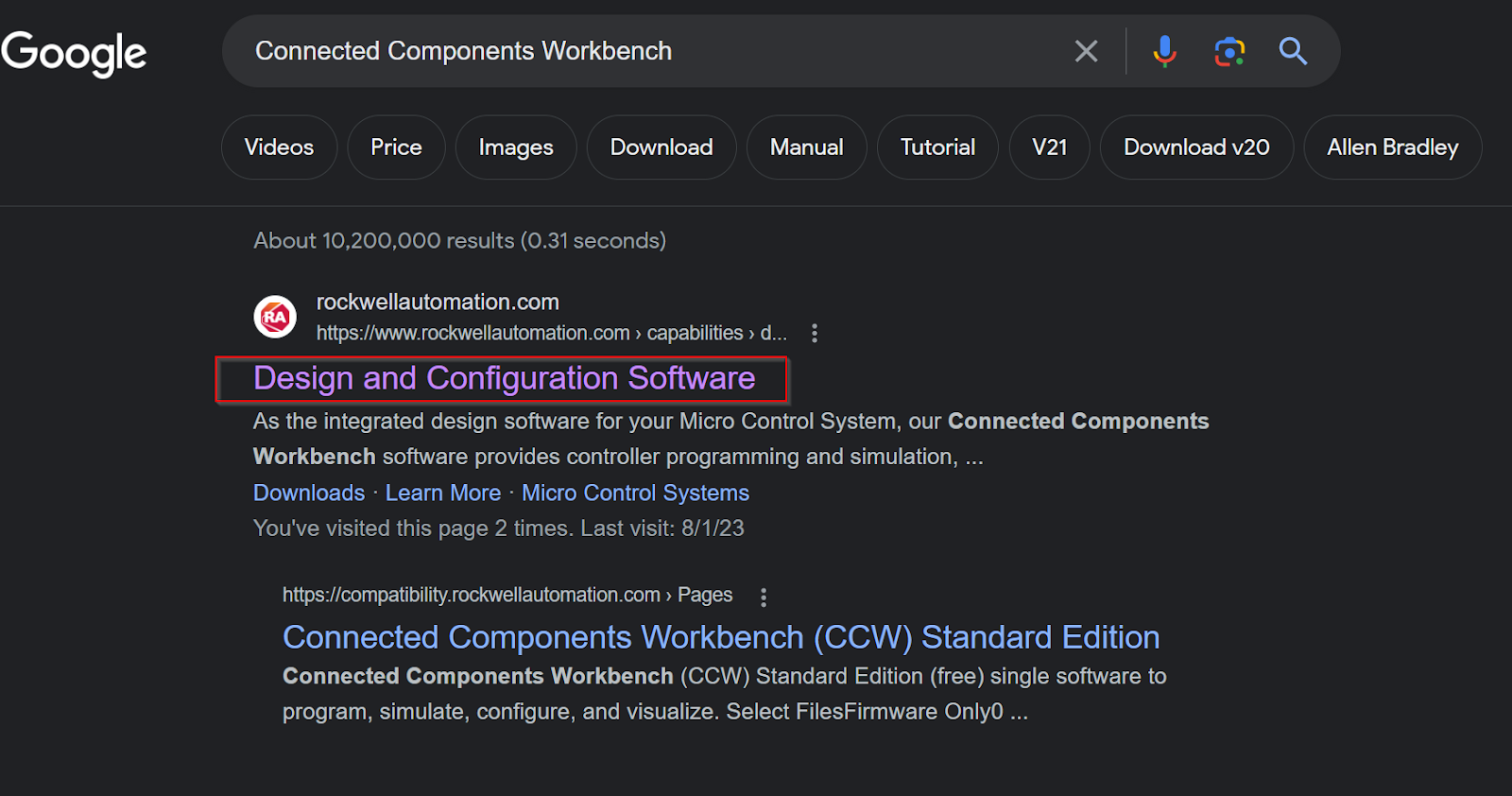Screen dimensions: 1512x796
Task: Select the Videos filter chip
Action: 279,147
